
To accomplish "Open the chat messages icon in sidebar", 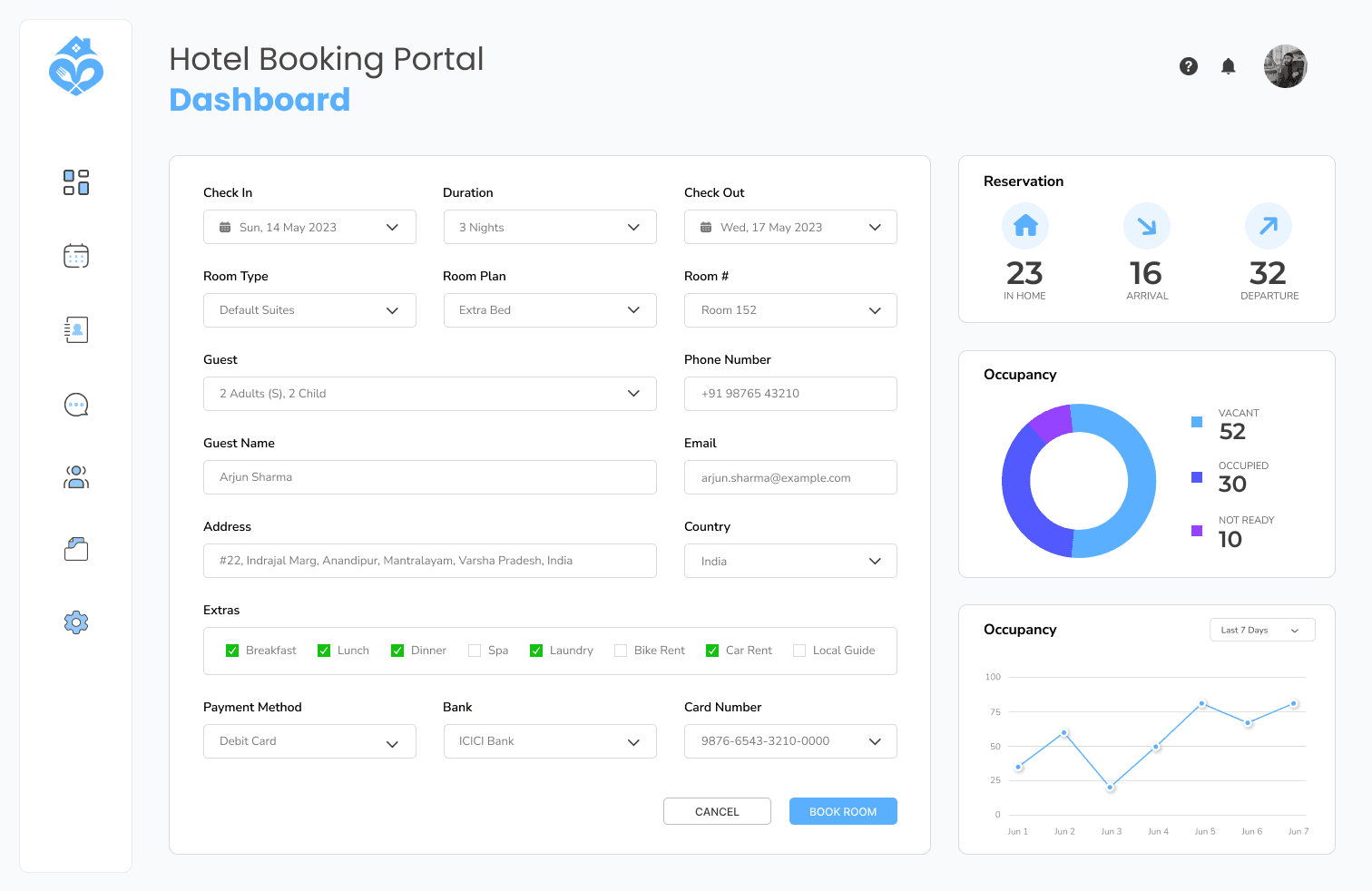I will point(76,404).
